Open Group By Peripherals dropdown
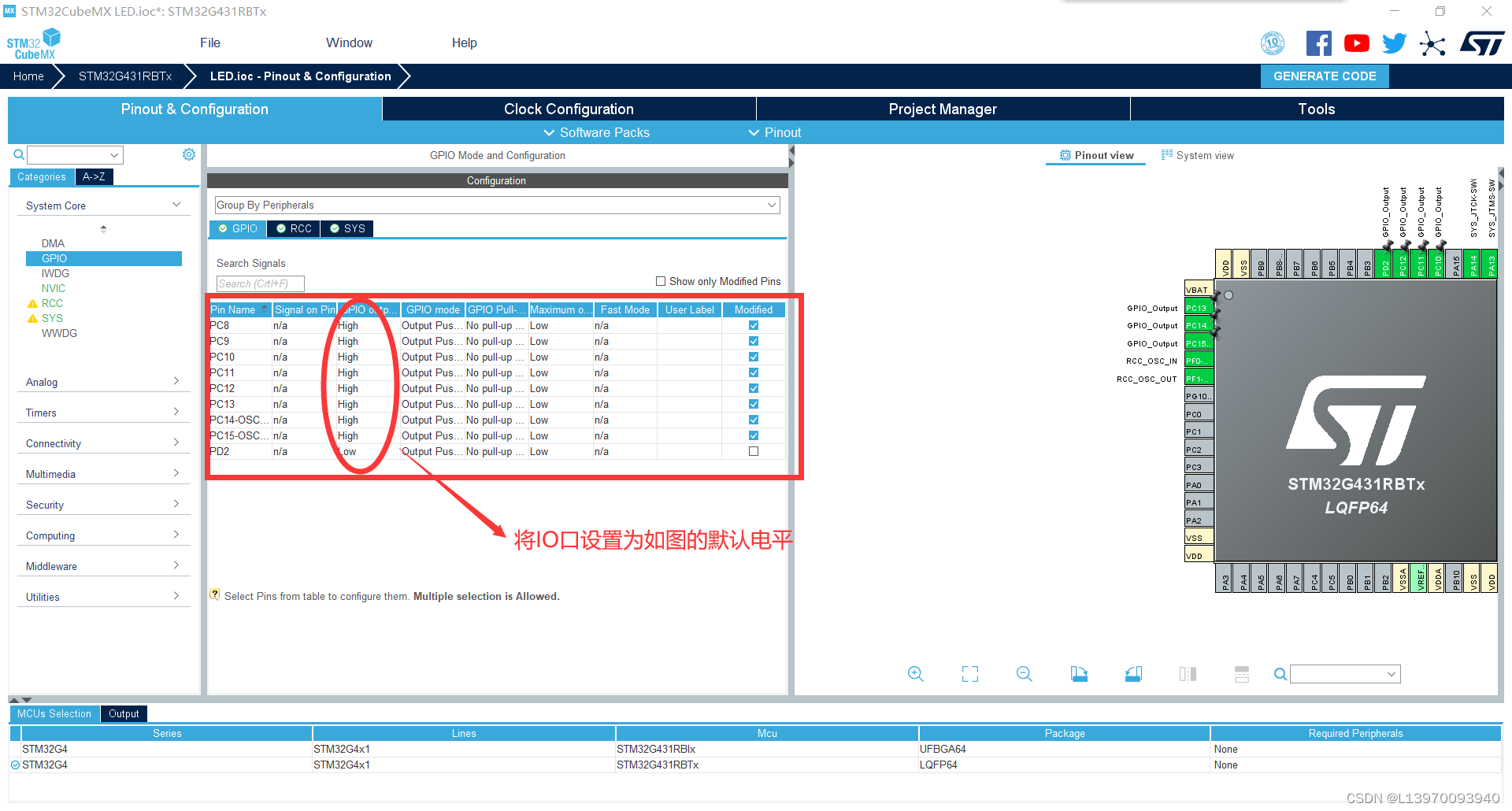 [498, 205]
